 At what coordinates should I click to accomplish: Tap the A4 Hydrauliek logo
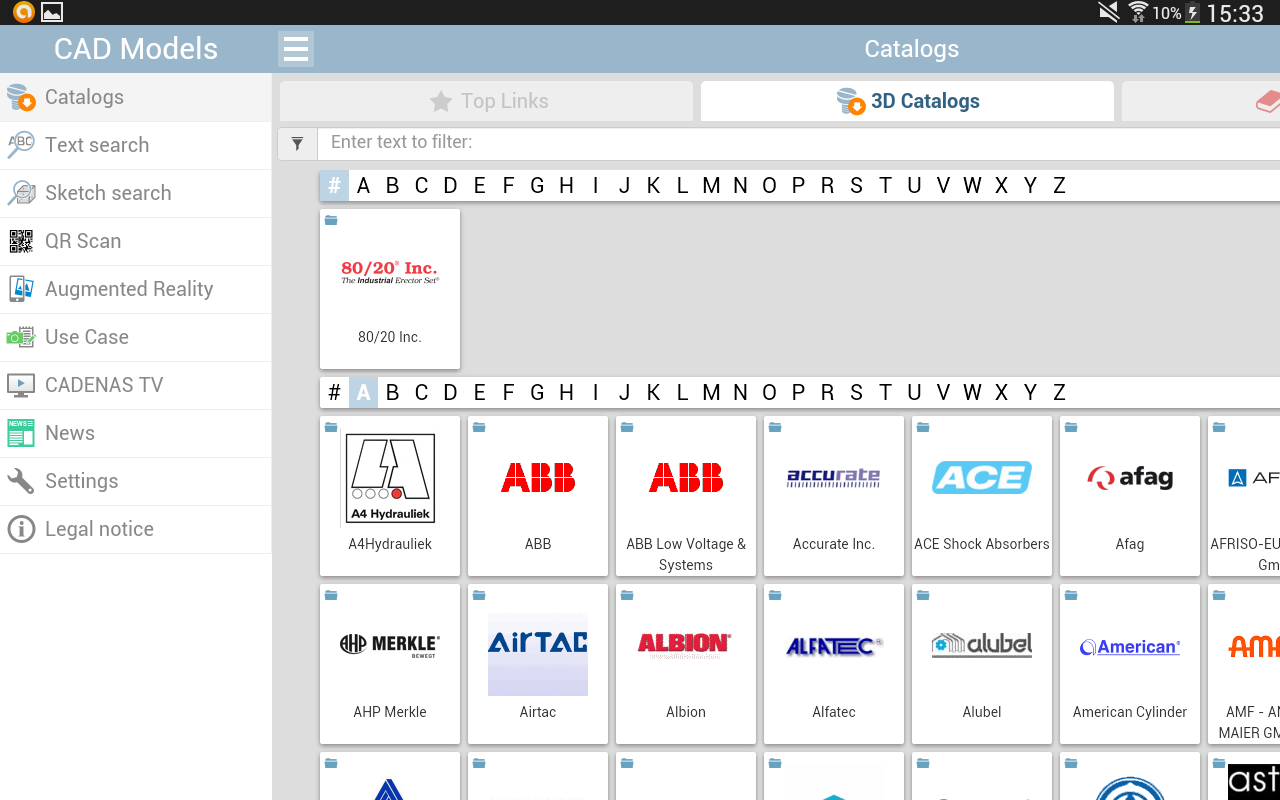[390, 478]
